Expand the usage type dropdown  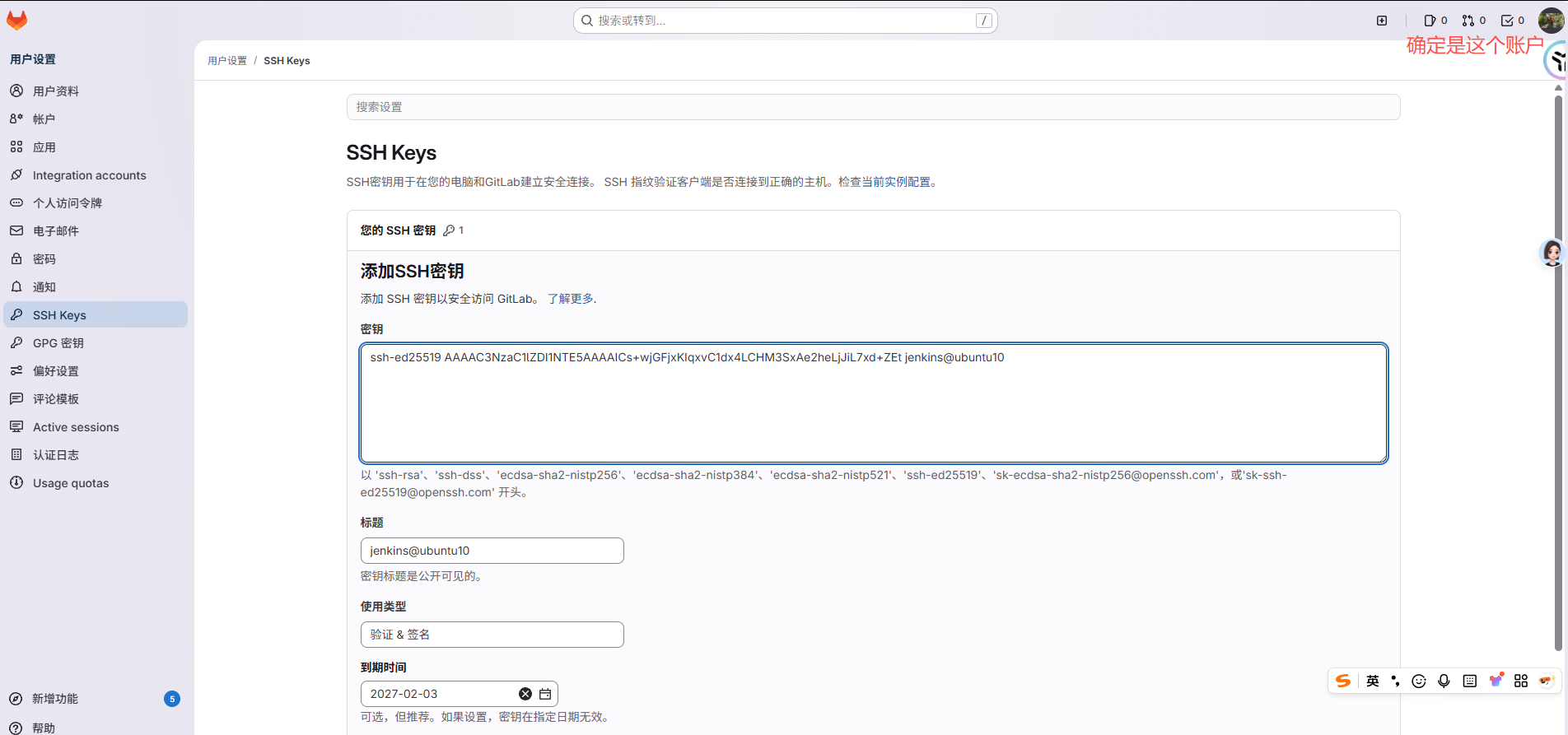[x=492, y=635]
